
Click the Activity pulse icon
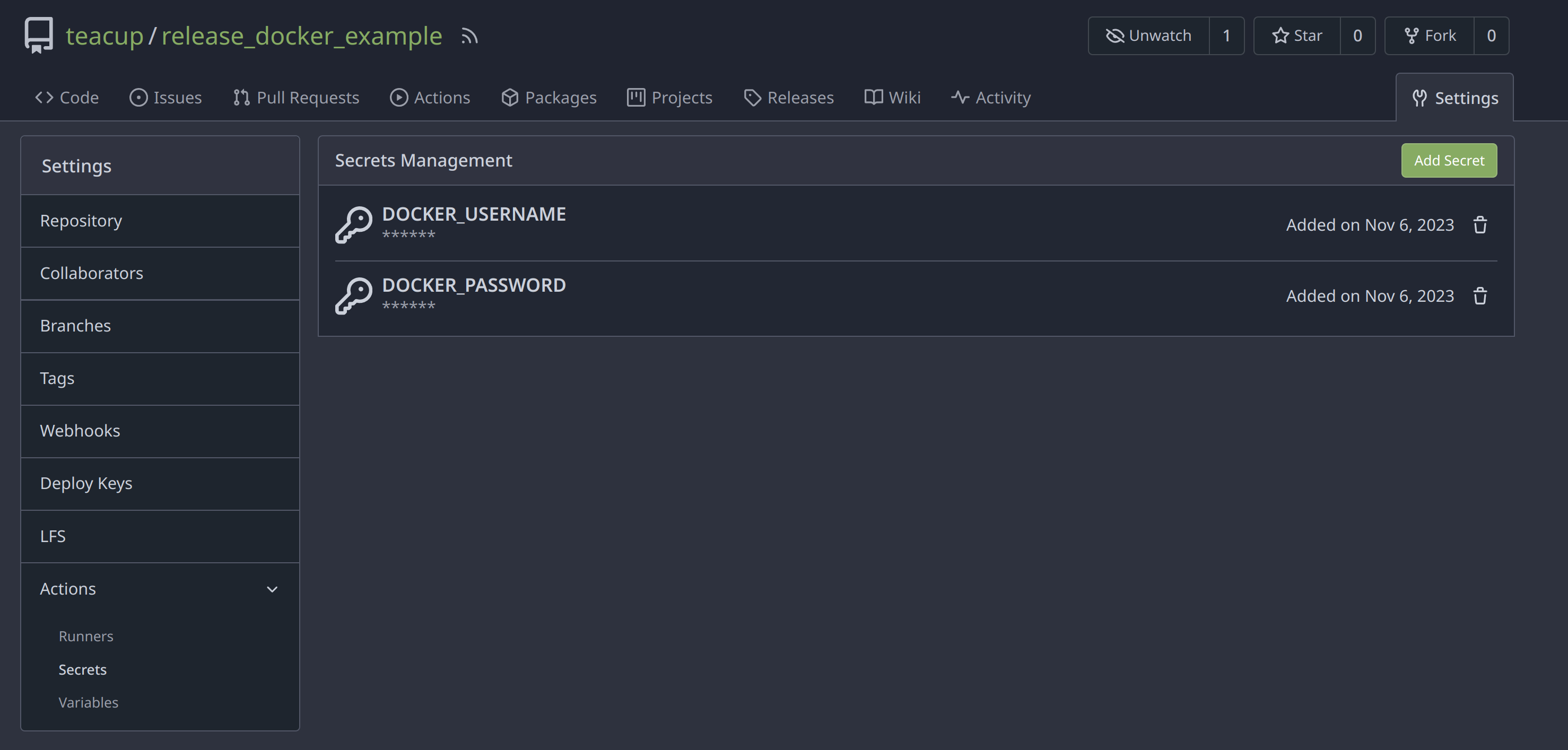pyautogui.click(x=960, y=98)
